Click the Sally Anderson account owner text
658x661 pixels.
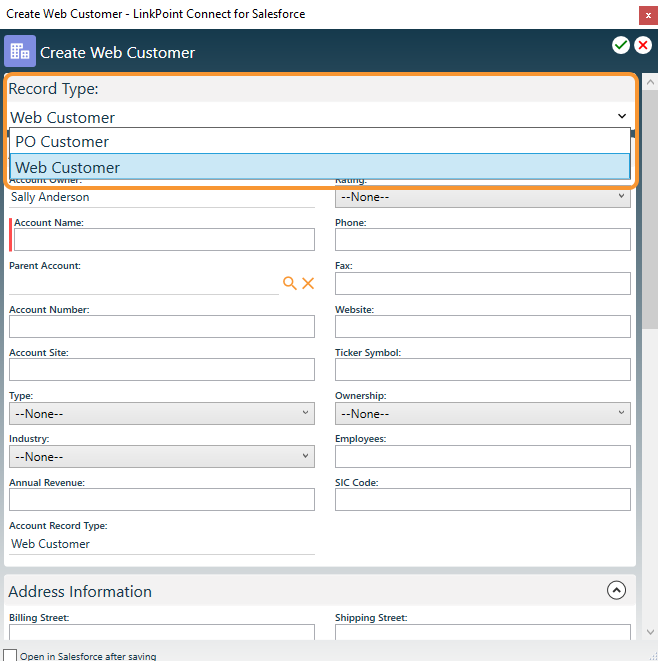point(50,197)
